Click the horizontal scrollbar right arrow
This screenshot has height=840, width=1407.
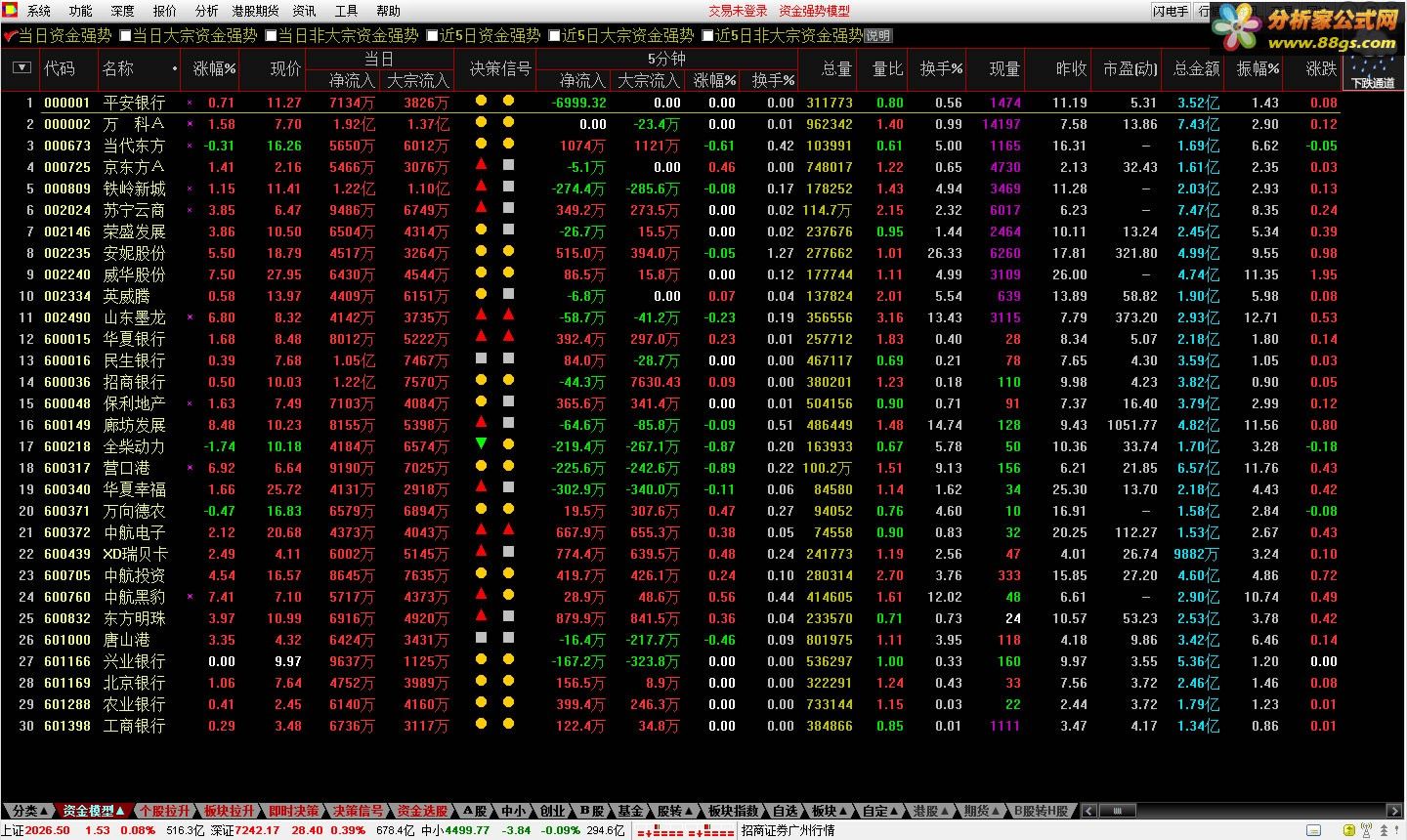pyautogui.click(x=1394, y=811)
